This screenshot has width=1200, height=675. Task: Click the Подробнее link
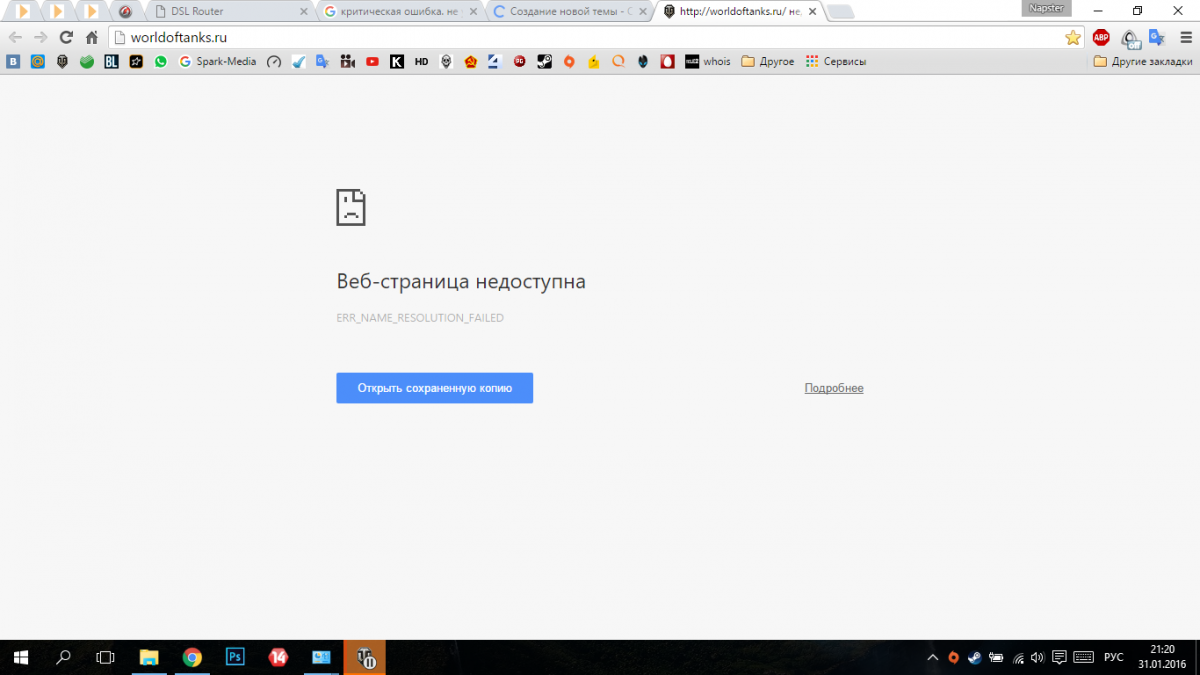coord(834,388)
